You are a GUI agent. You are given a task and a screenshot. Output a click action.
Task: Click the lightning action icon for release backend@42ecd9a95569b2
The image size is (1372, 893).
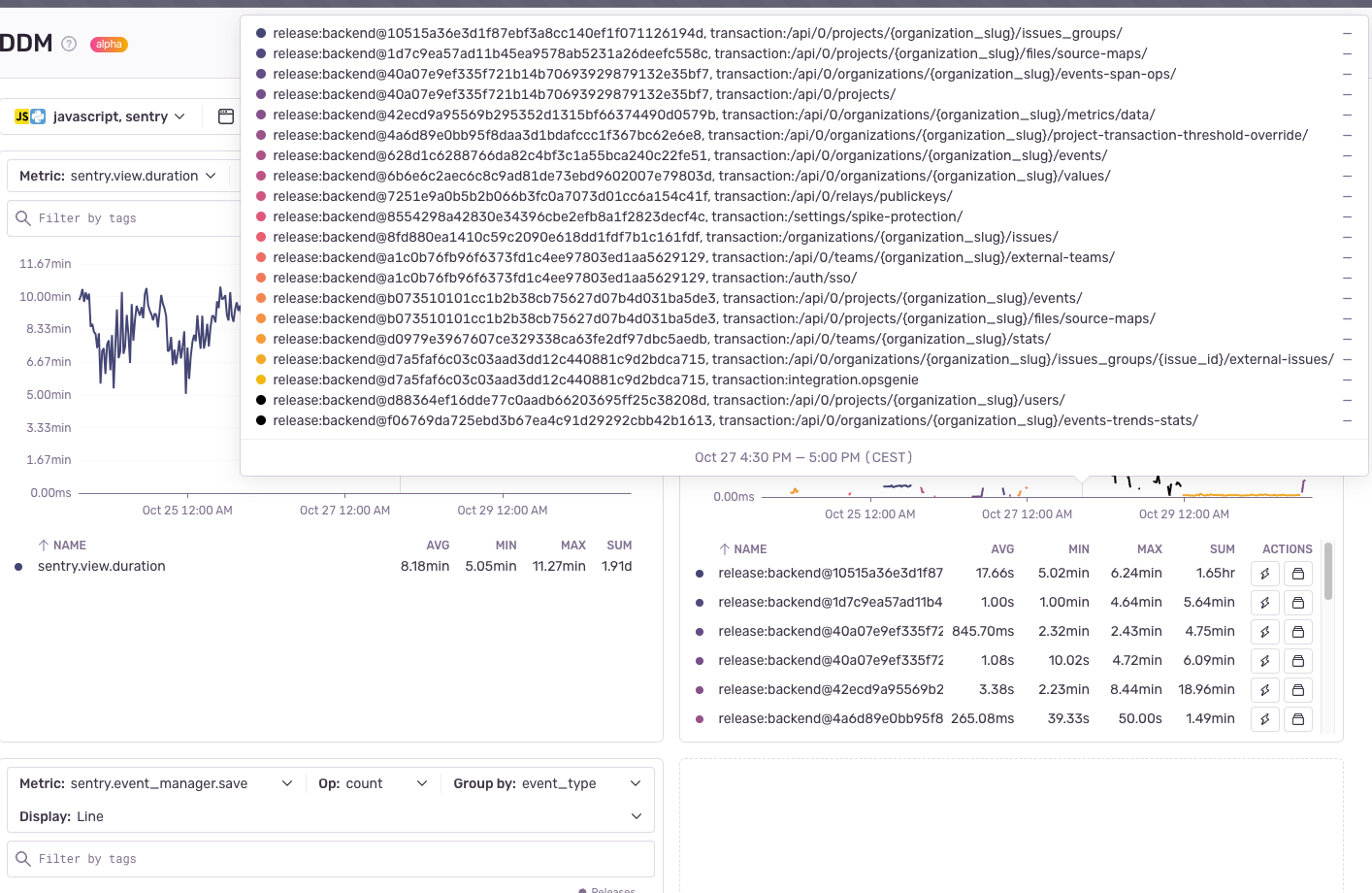click(1264, 689)
